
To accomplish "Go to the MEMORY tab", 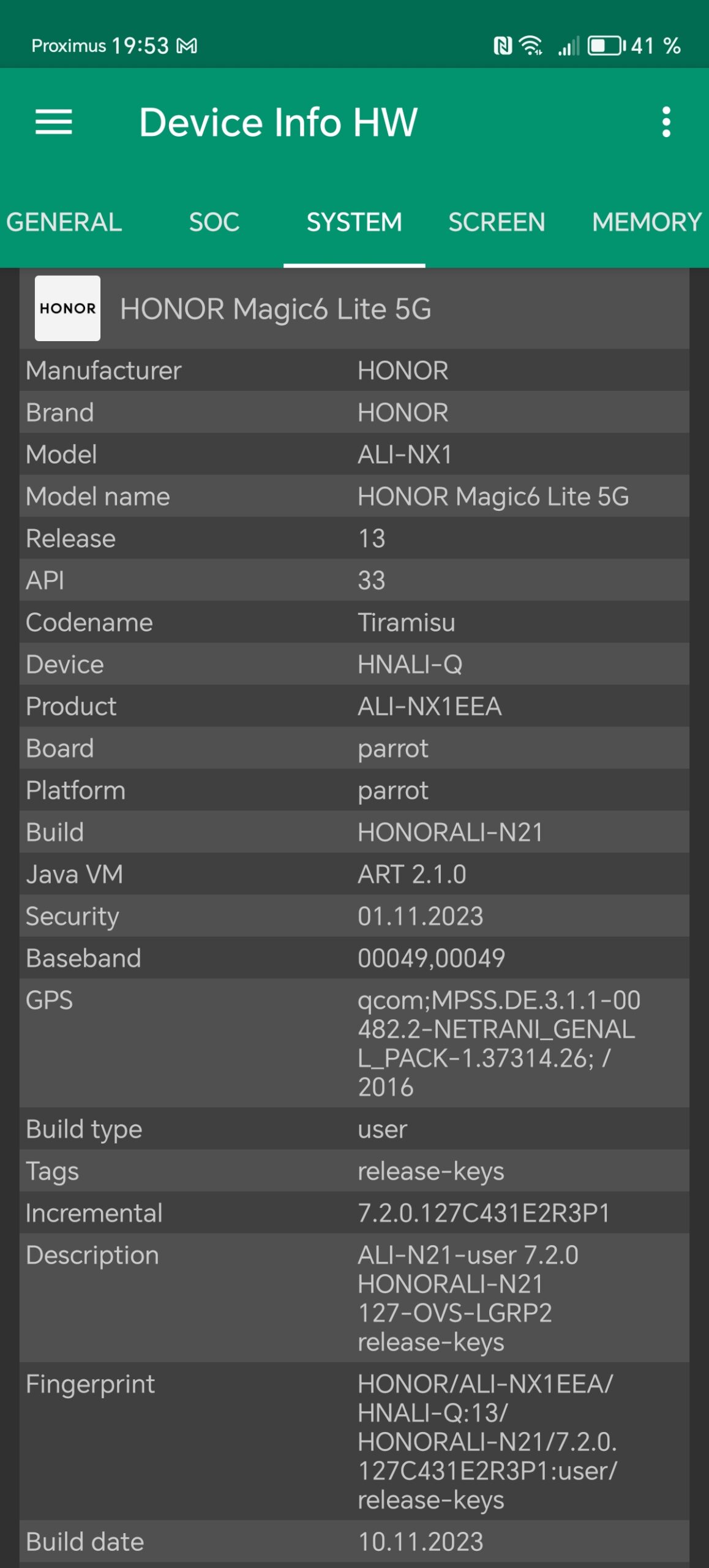I will point(647,222).
